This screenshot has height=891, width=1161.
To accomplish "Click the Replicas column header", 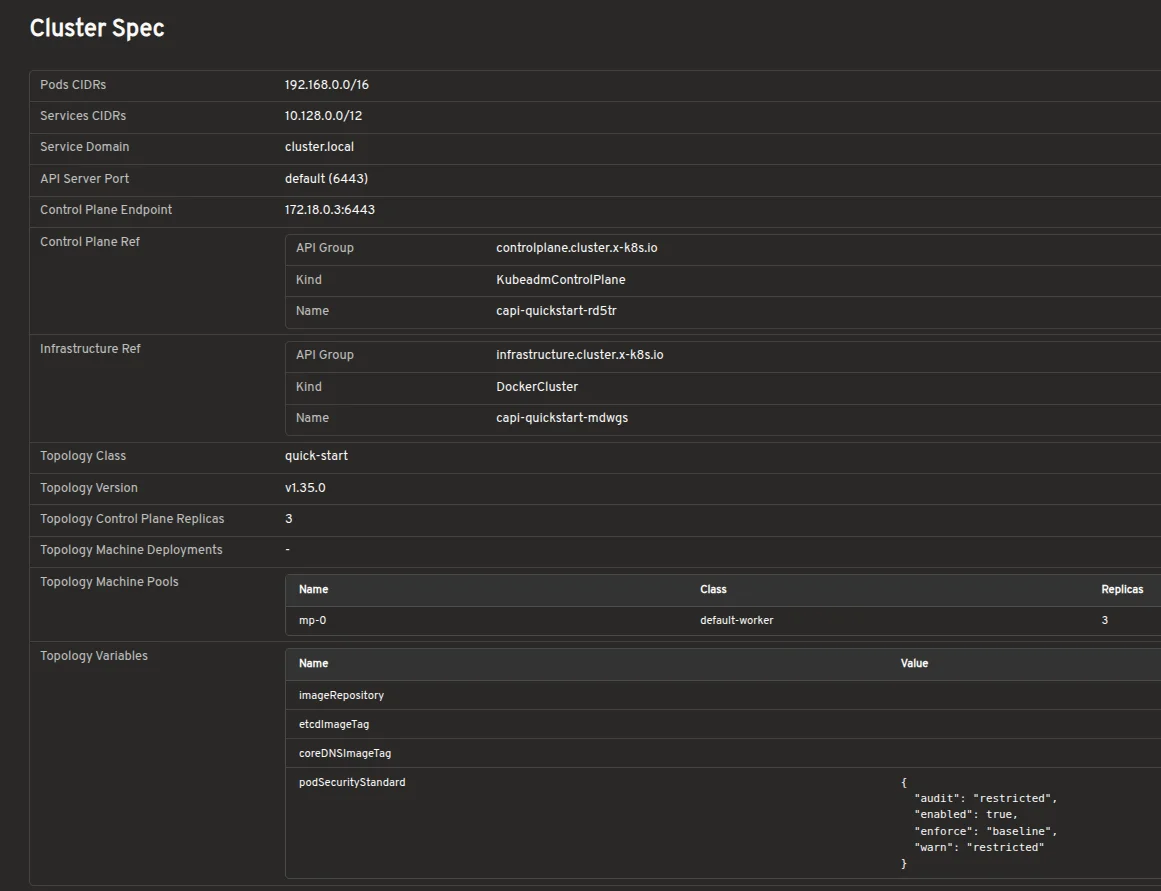I will click(x=1122, y=590).
